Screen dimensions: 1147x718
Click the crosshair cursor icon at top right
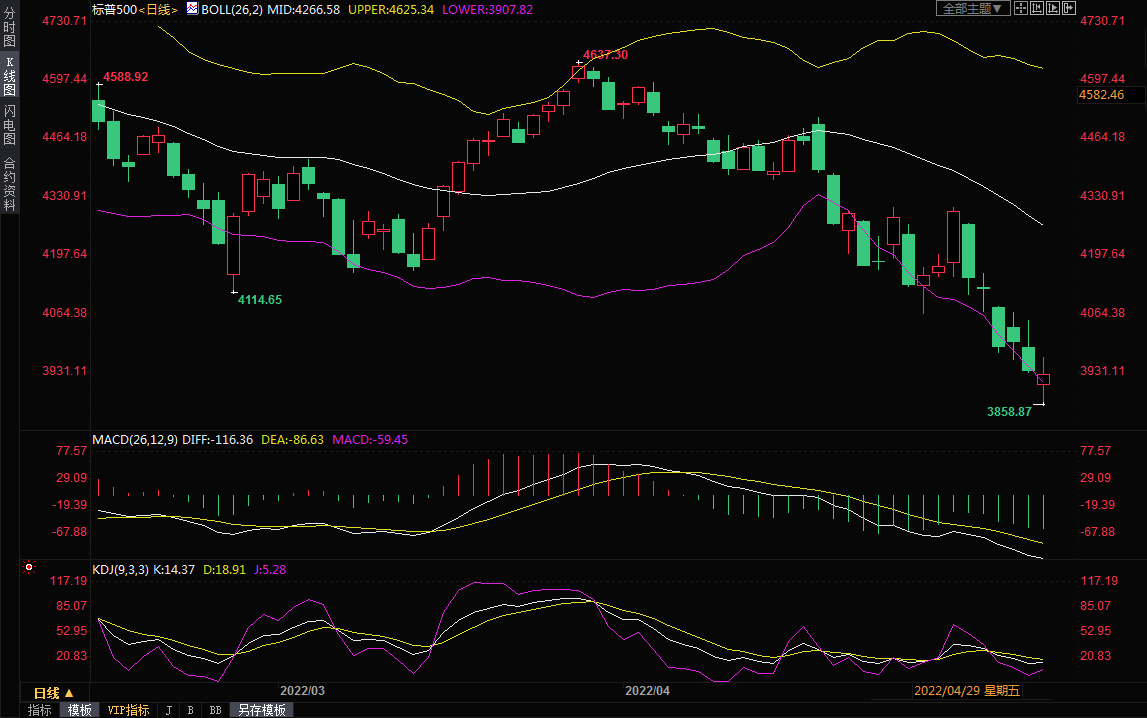tap(1021, 8)
